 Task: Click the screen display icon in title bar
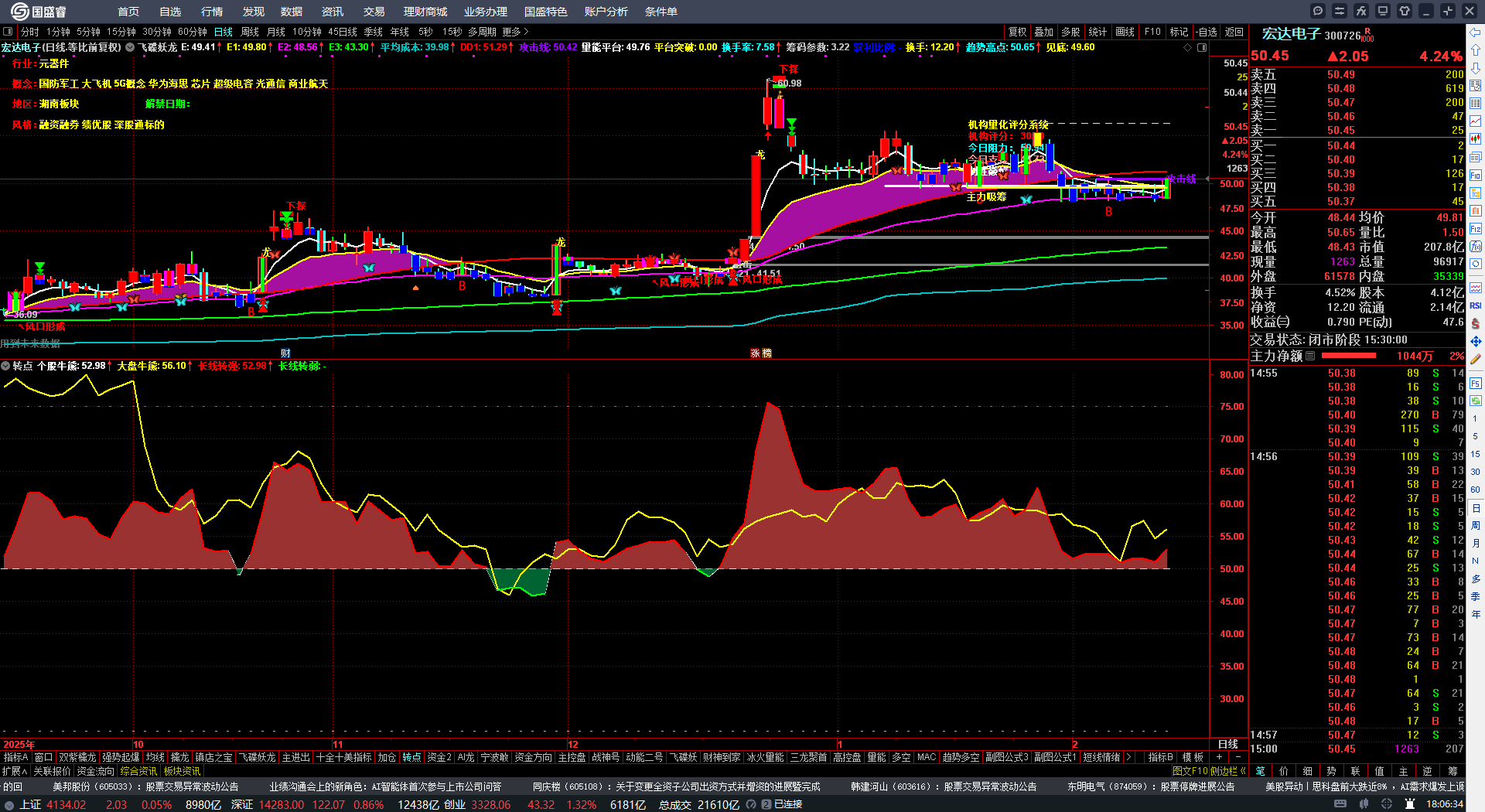click(x=1383, y=11)
